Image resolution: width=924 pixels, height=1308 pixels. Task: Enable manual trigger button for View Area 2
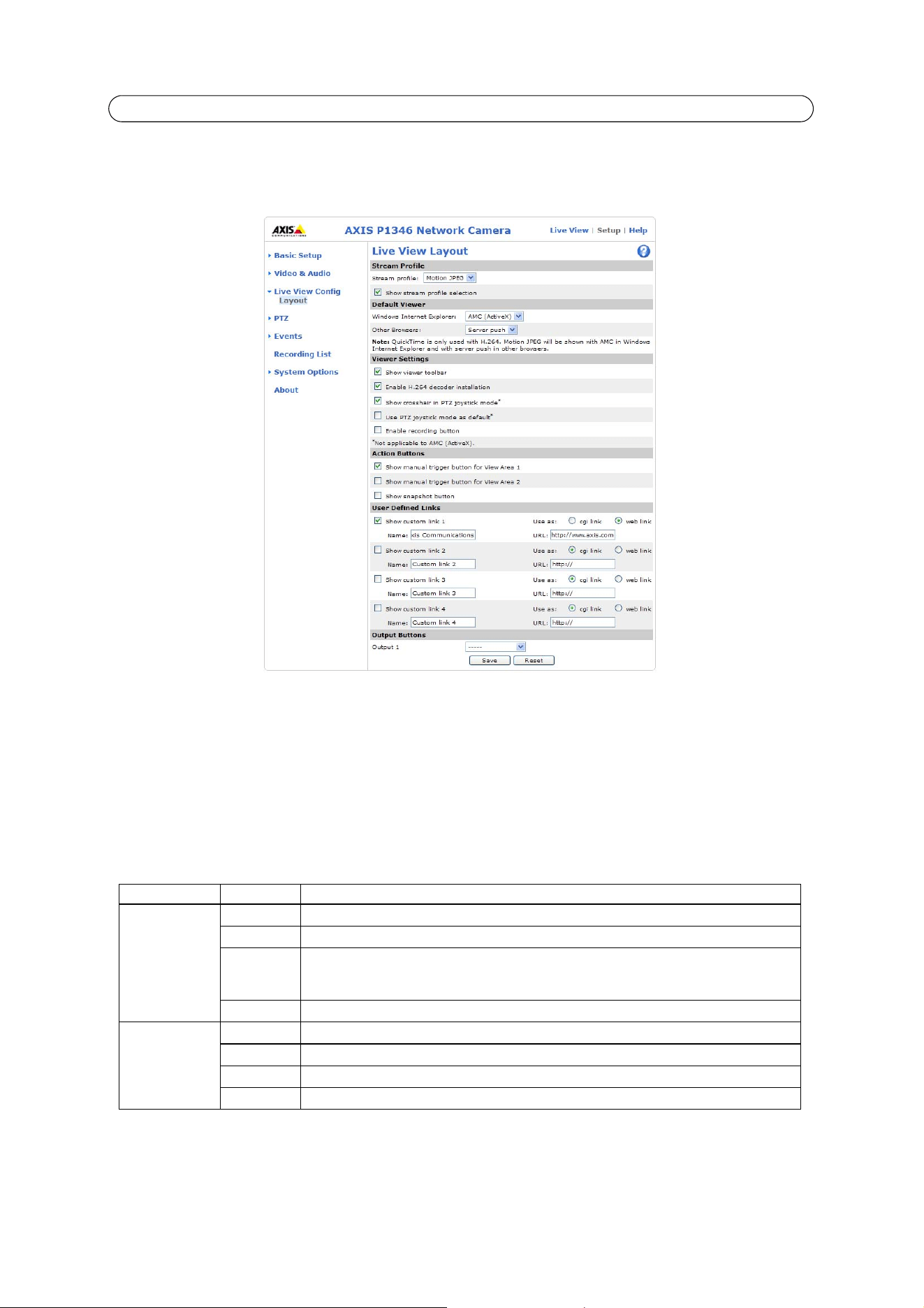(378, 481)
